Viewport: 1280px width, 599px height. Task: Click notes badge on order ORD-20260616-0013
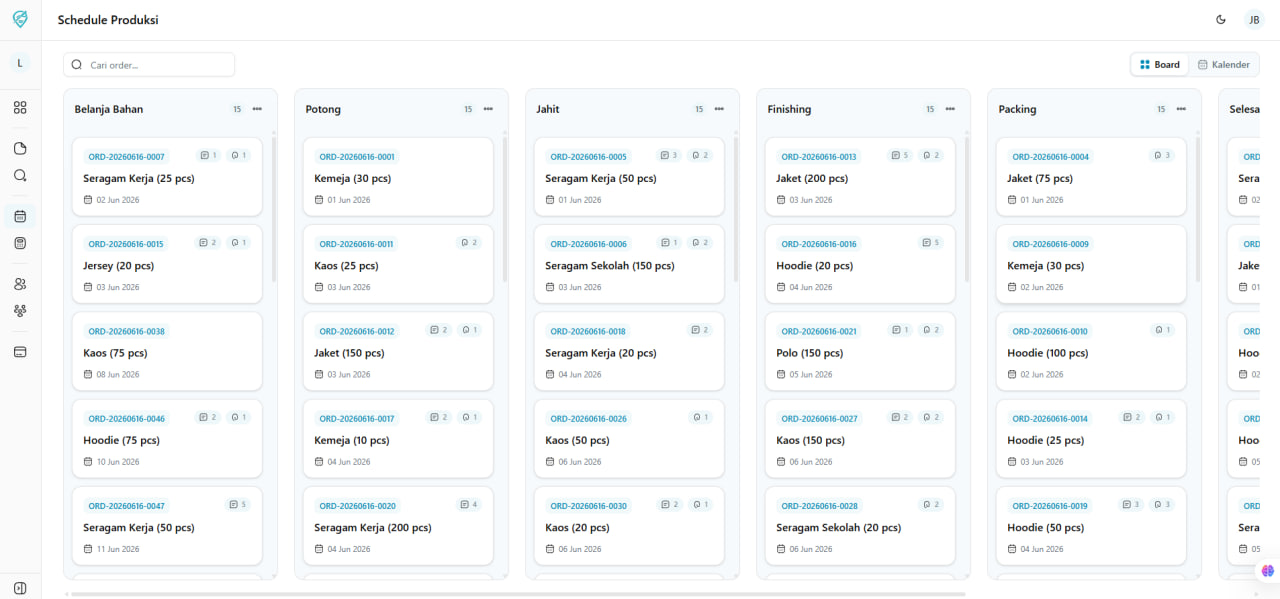click(x=901, y=156)
